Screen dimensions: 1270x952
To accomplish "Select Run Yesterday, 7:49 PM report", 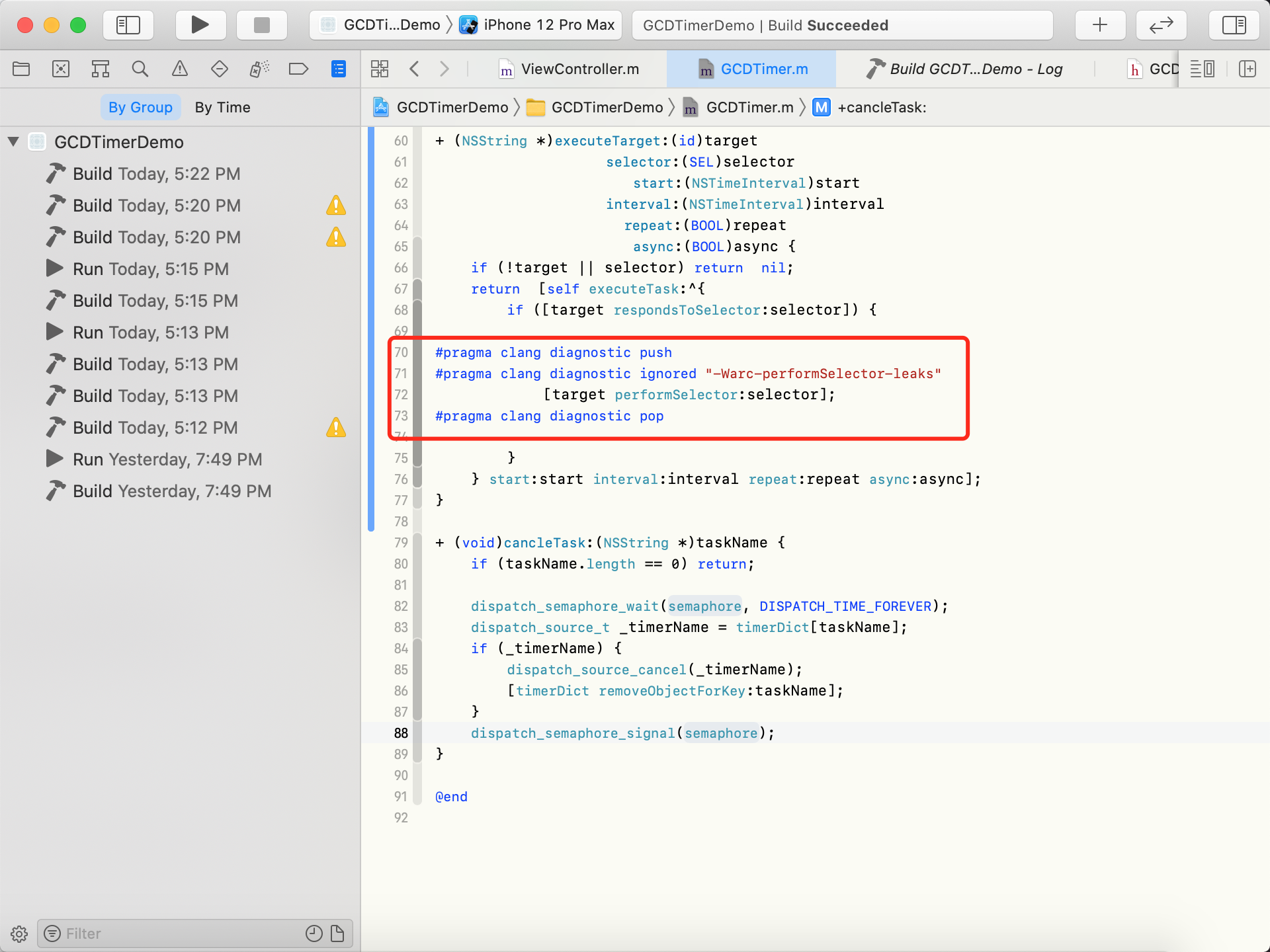I will click(x=167, y=459).
